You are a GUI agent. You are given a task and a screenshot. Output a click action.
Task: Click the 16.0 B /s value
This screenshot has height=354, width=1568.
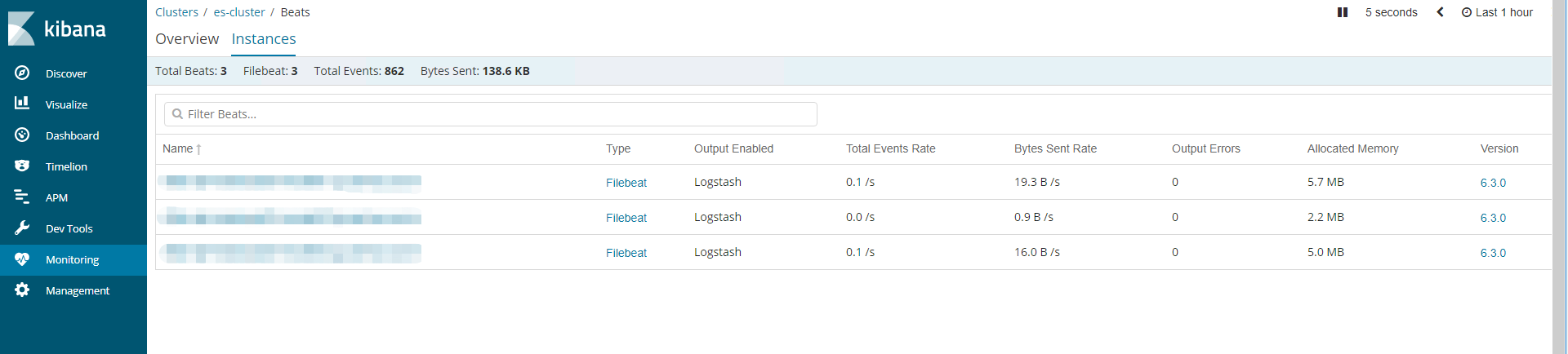coord(1037,252)
